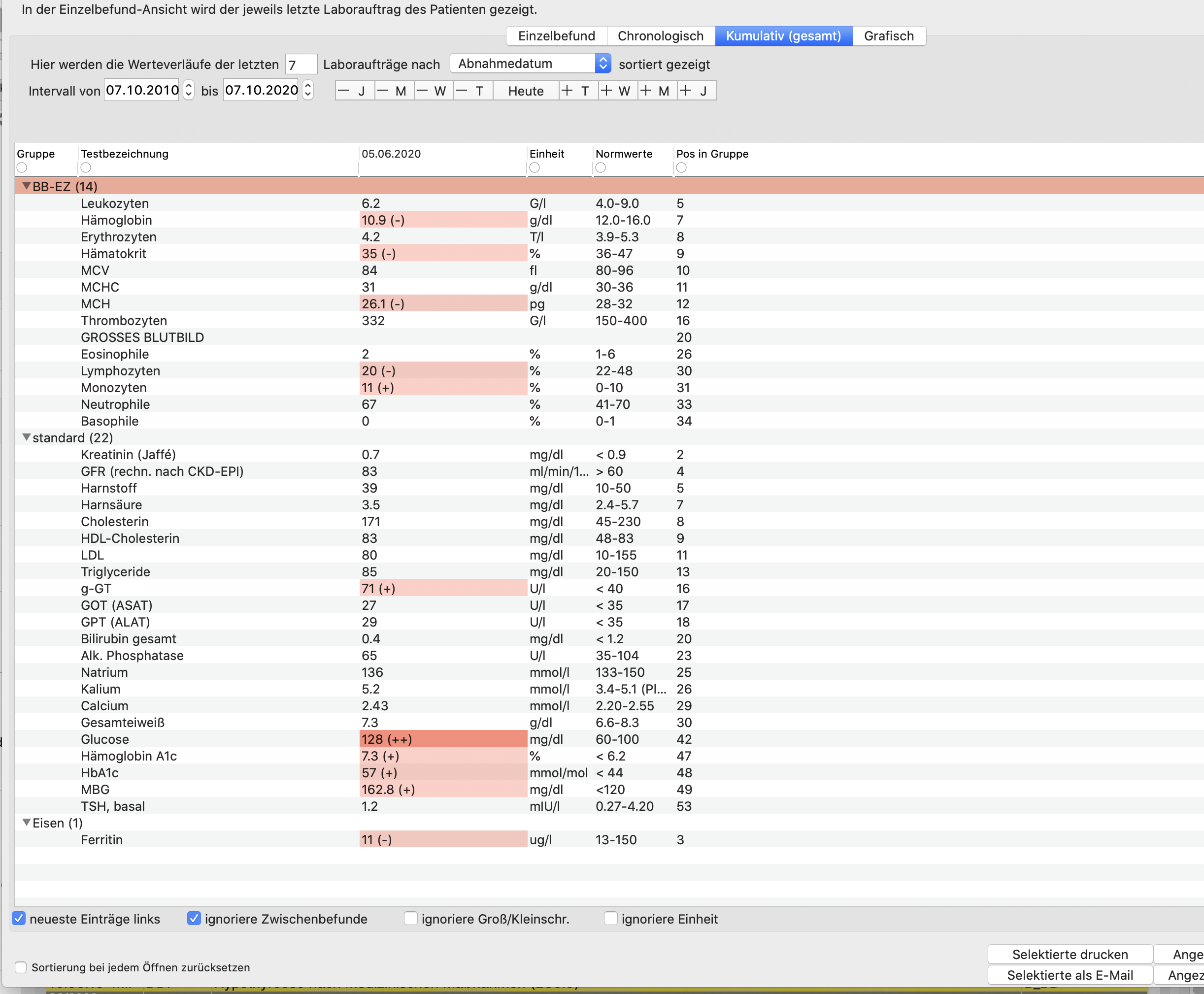Open the Abnahmedatum sort dropdown
1204x994 pixels.
(530, 64)
